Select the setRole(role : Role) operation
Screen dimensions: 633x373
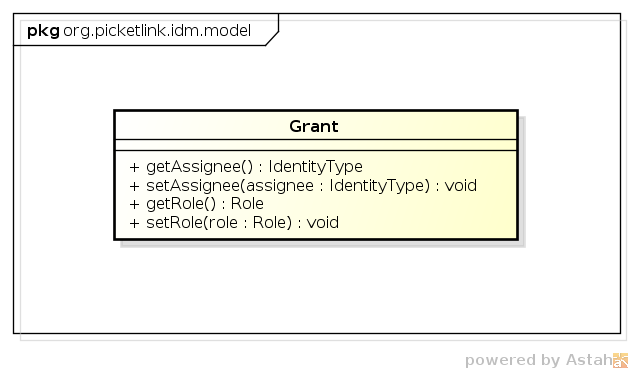[x=234, y=222]
